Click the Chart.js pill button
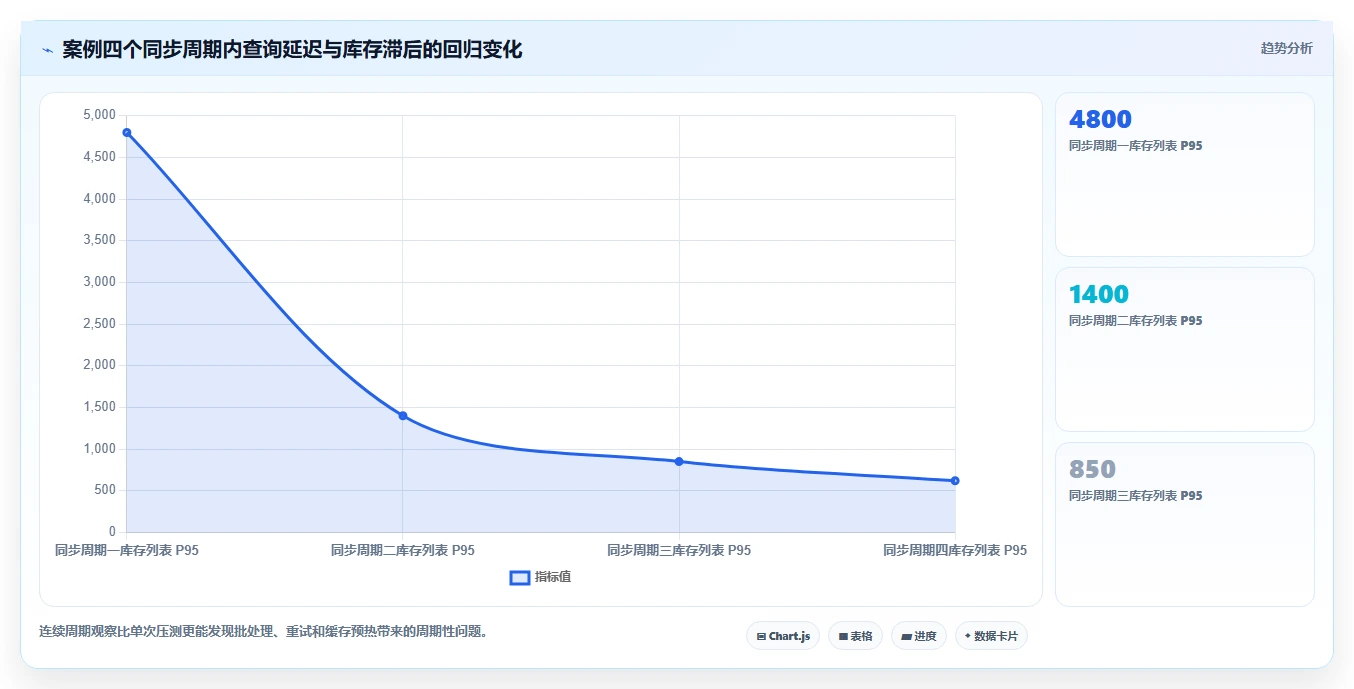 tap(783, 636)
